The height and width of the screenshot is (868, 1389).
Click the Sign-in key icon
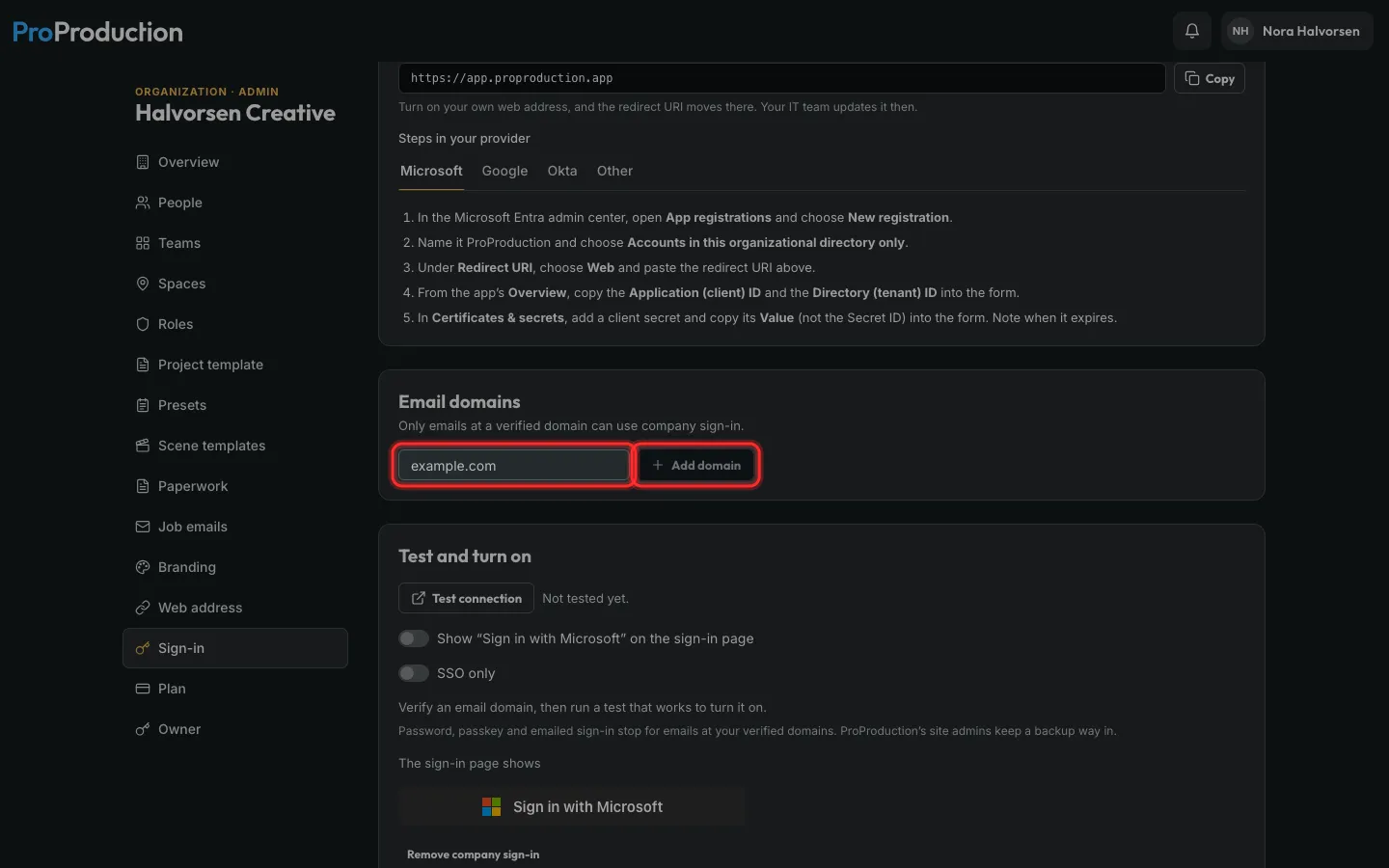143,648
